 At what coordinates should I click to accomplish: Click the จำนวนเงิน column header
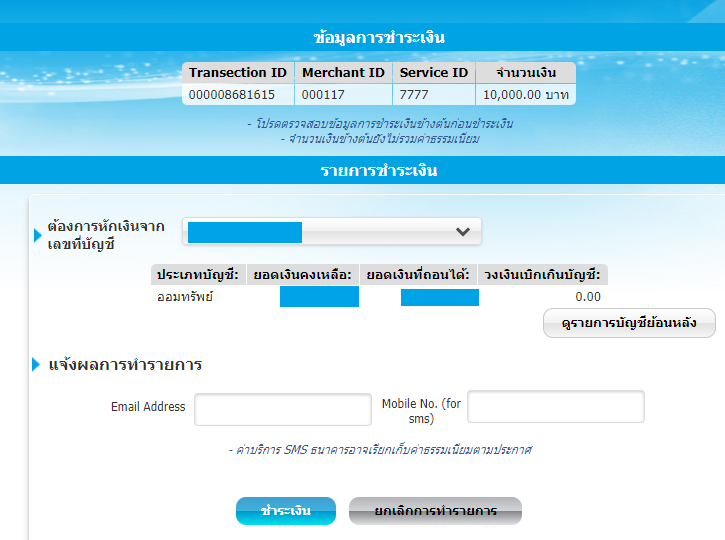(x=526, y=73)
